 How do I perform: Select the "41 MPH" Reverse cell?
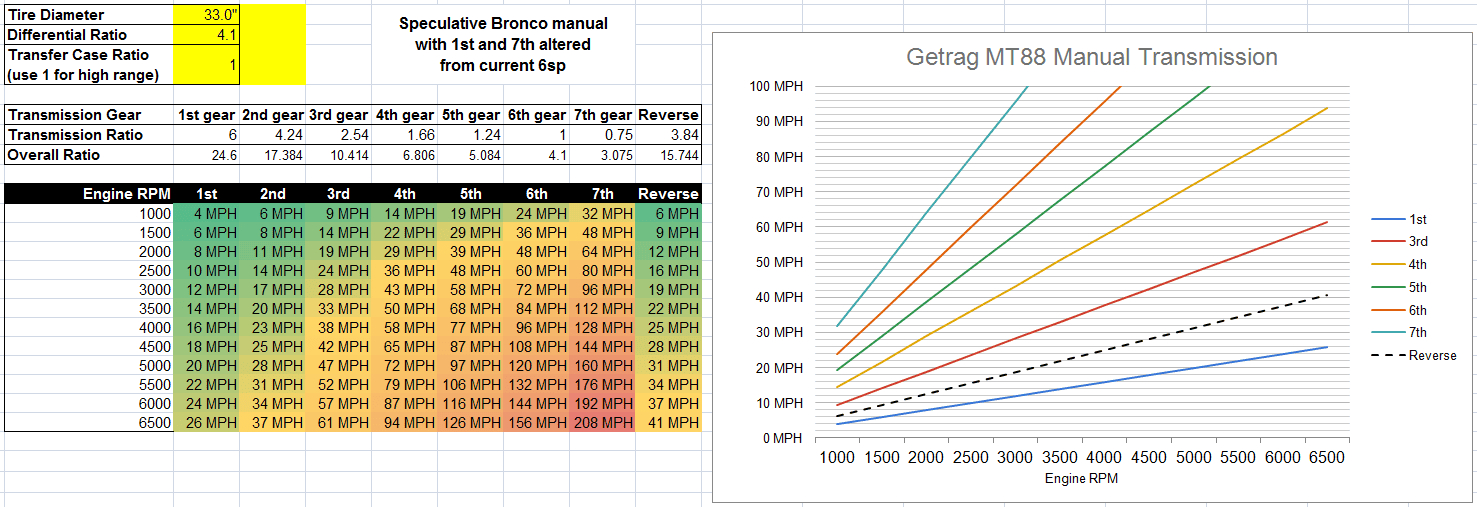click(x=668, y=423)
